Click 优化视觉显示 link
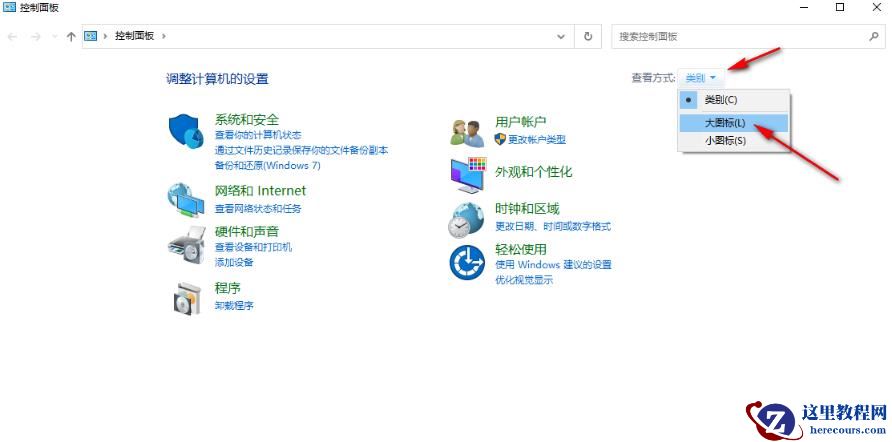Screen dimensions: 892x442 [524, 280]
